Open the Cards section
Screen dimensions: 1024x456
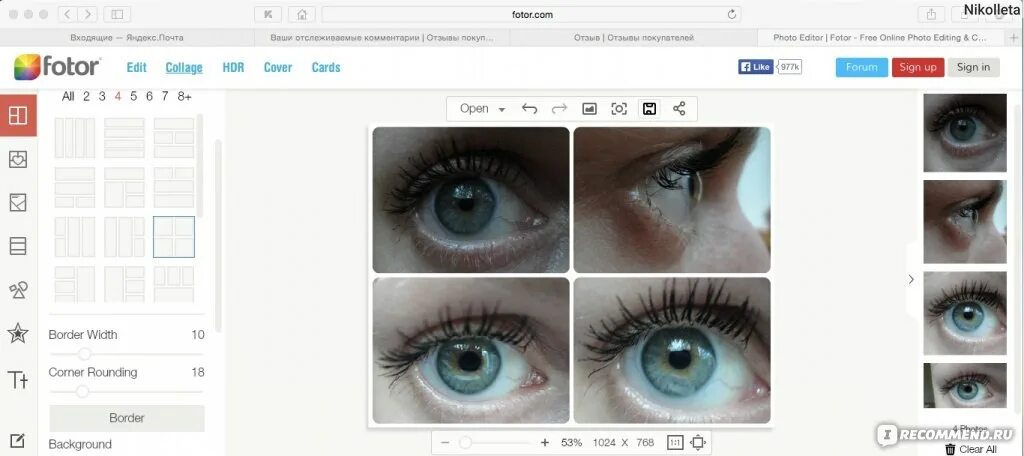pos(326,67)
